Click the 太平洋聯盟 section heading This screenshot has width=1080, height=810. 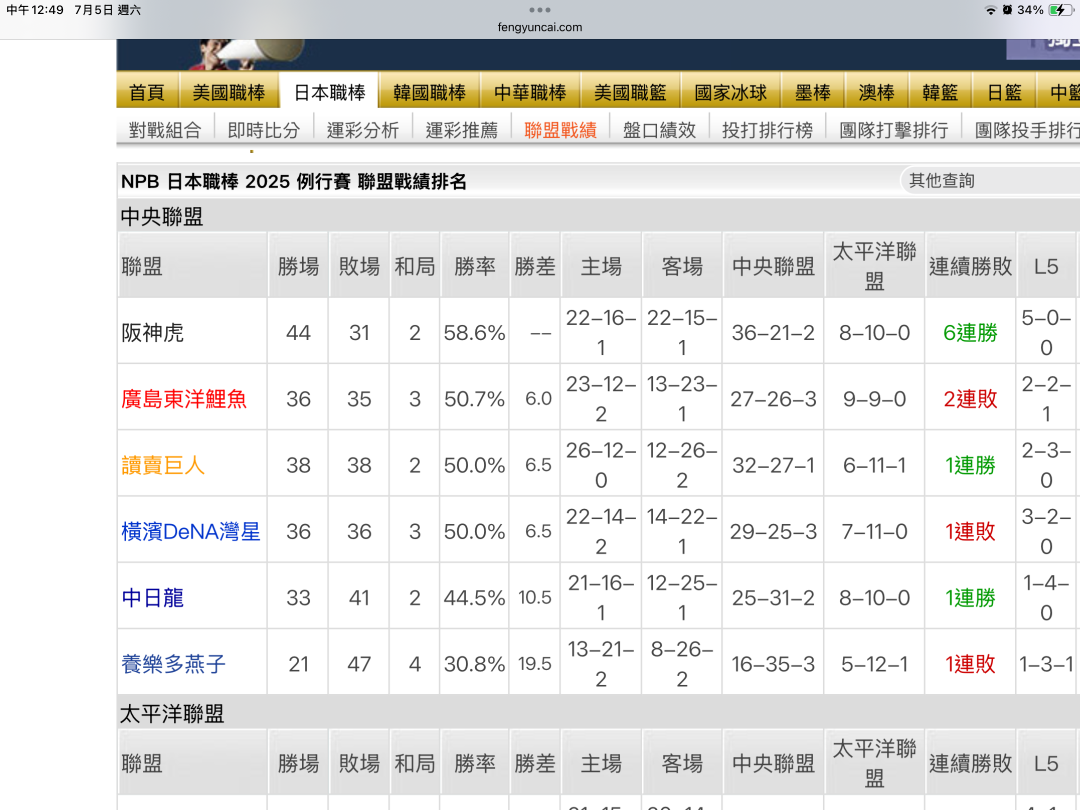point(172,714)
